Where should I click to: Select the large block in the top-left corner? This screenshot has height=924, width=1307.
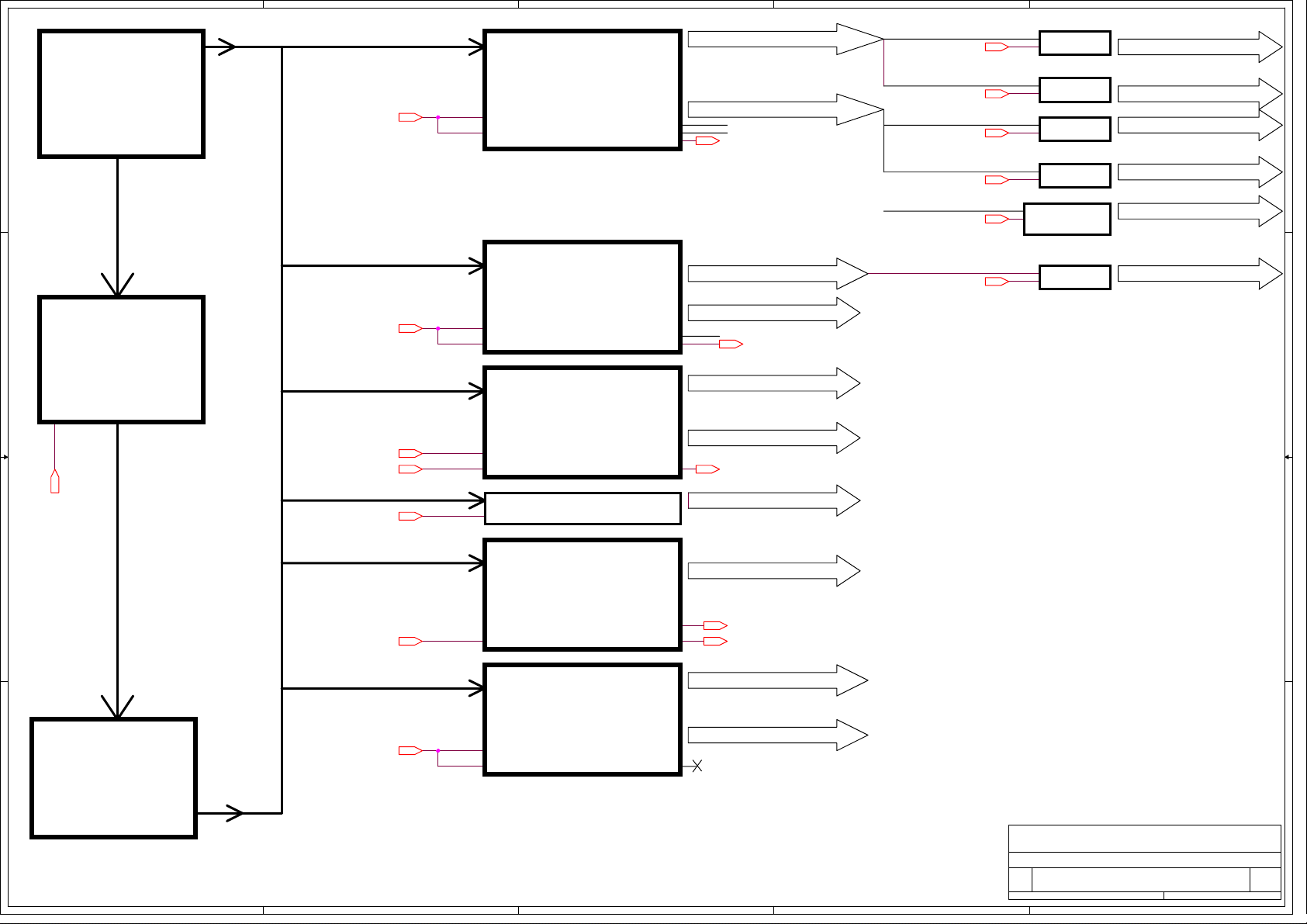coord(121,94)
